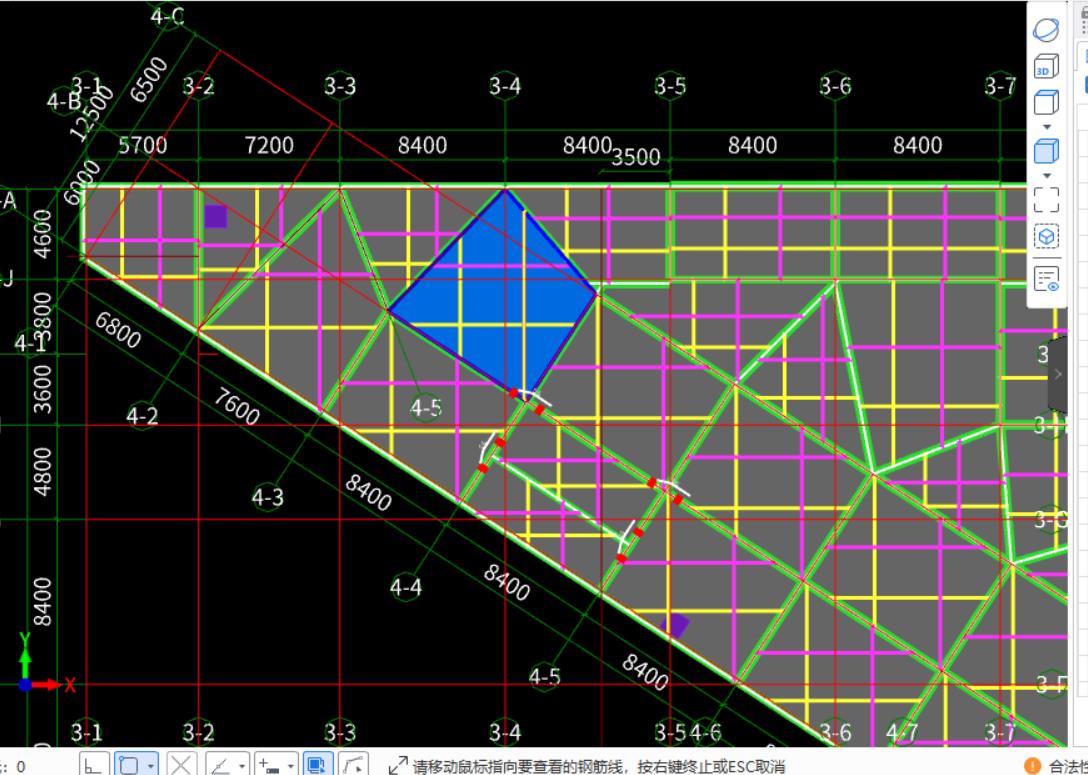Screen dimensions: 1088x775
Task: Open dropdown beside the angle snap icon
Action: pyautogui.click(x=241, y=767)
